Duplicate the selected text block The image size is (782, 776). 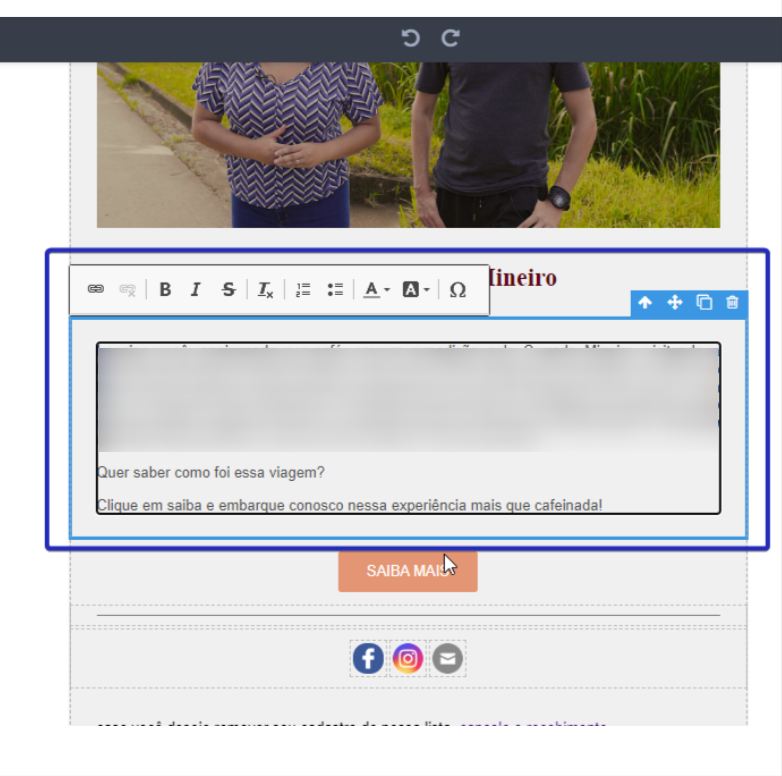[x=704, y=303]
